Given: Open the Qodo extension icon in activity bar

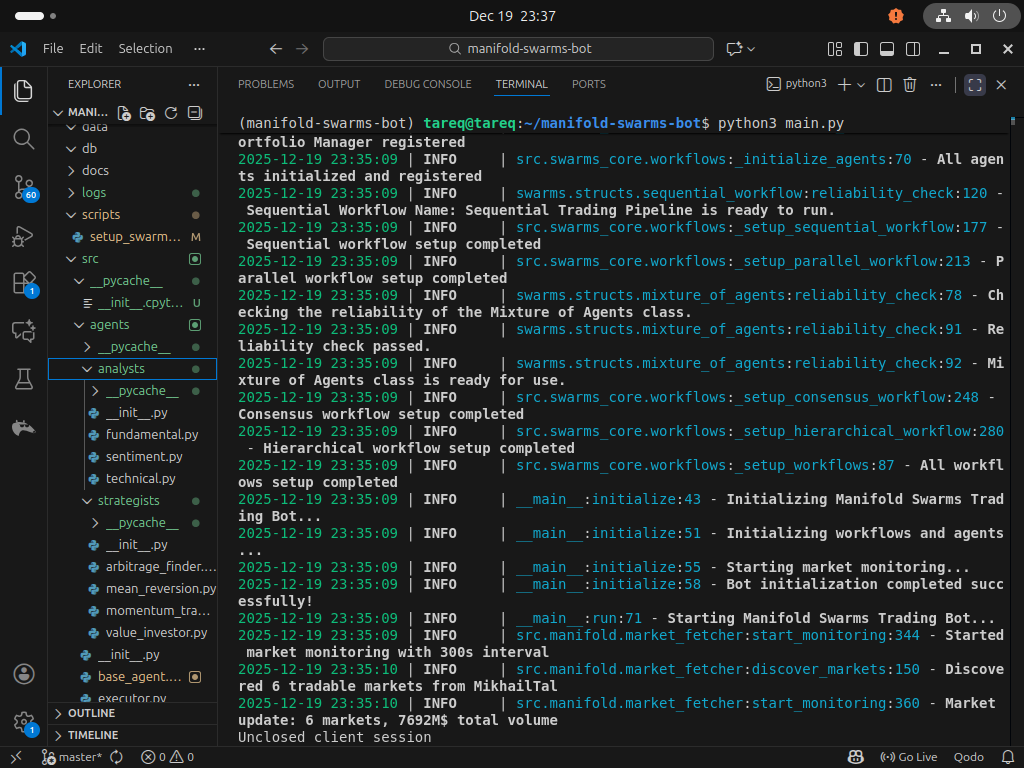Looking at the screenshot, I should point(24,428).
